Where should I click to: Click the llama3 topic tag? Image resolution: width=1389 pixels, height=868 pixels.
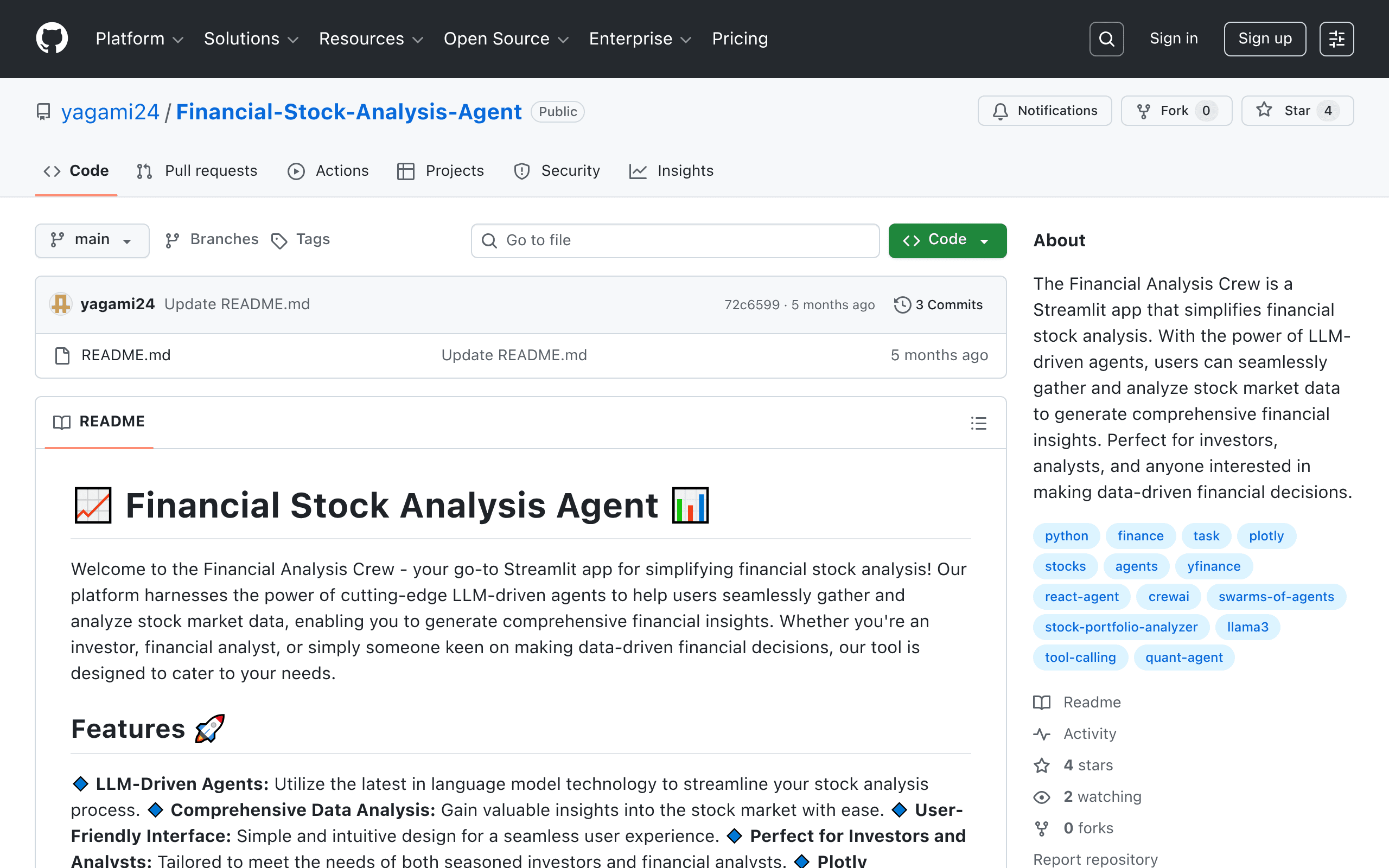(1247, 627)
